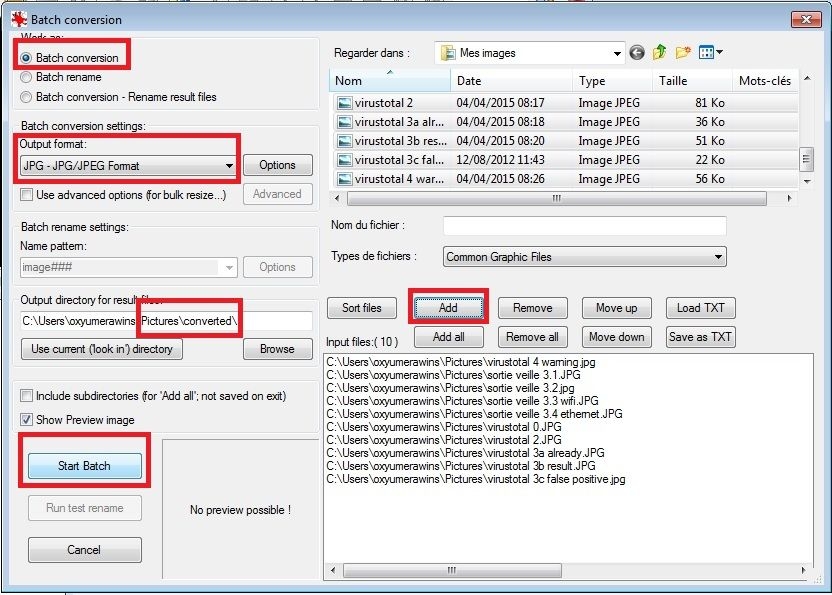This screenshot has width=832, height=595.
Task: Sort files by the Date column header
Action: pyautogui.click(x=510, y=81)
